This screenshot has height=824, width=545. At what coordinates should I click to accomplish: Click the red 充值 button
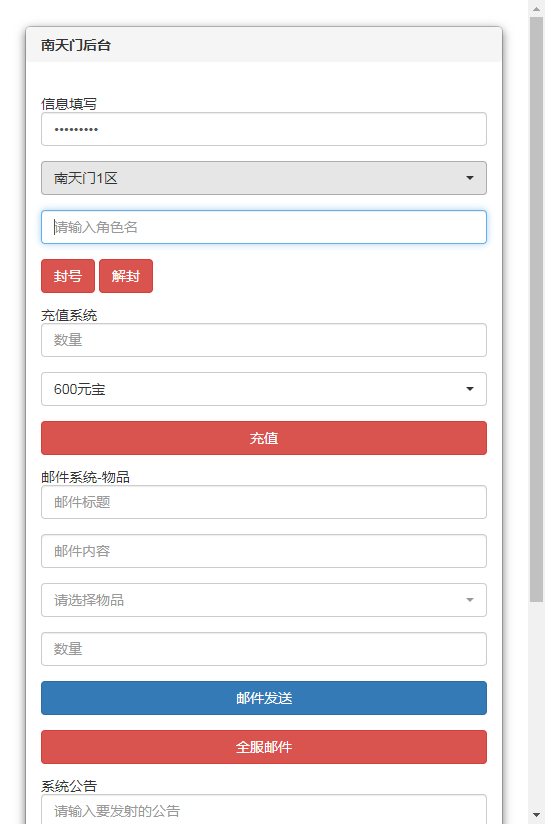coord(264,438)
